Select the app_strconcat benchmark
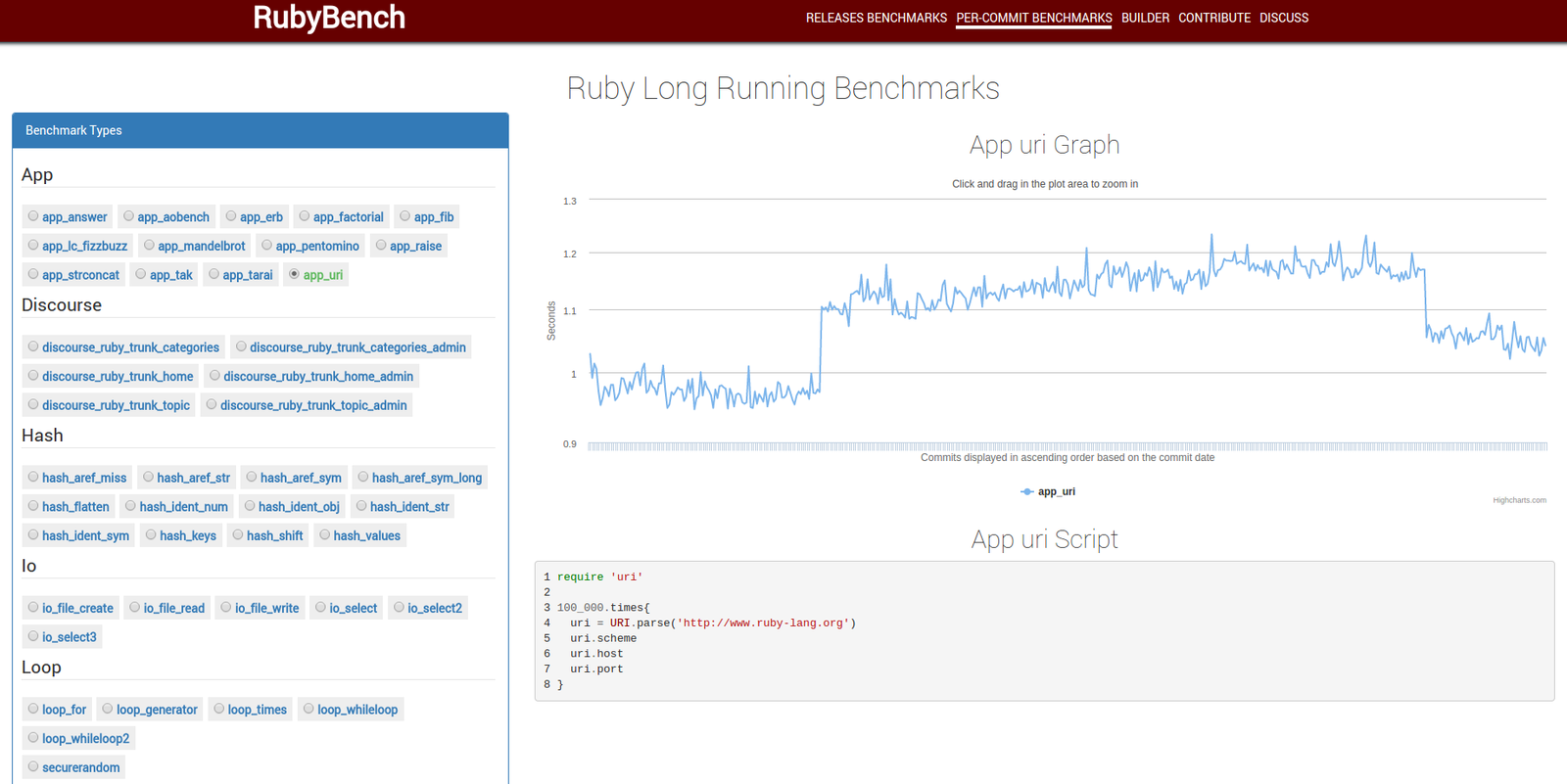The height and width of the screenshot is (784, 1567). (73, 275)
